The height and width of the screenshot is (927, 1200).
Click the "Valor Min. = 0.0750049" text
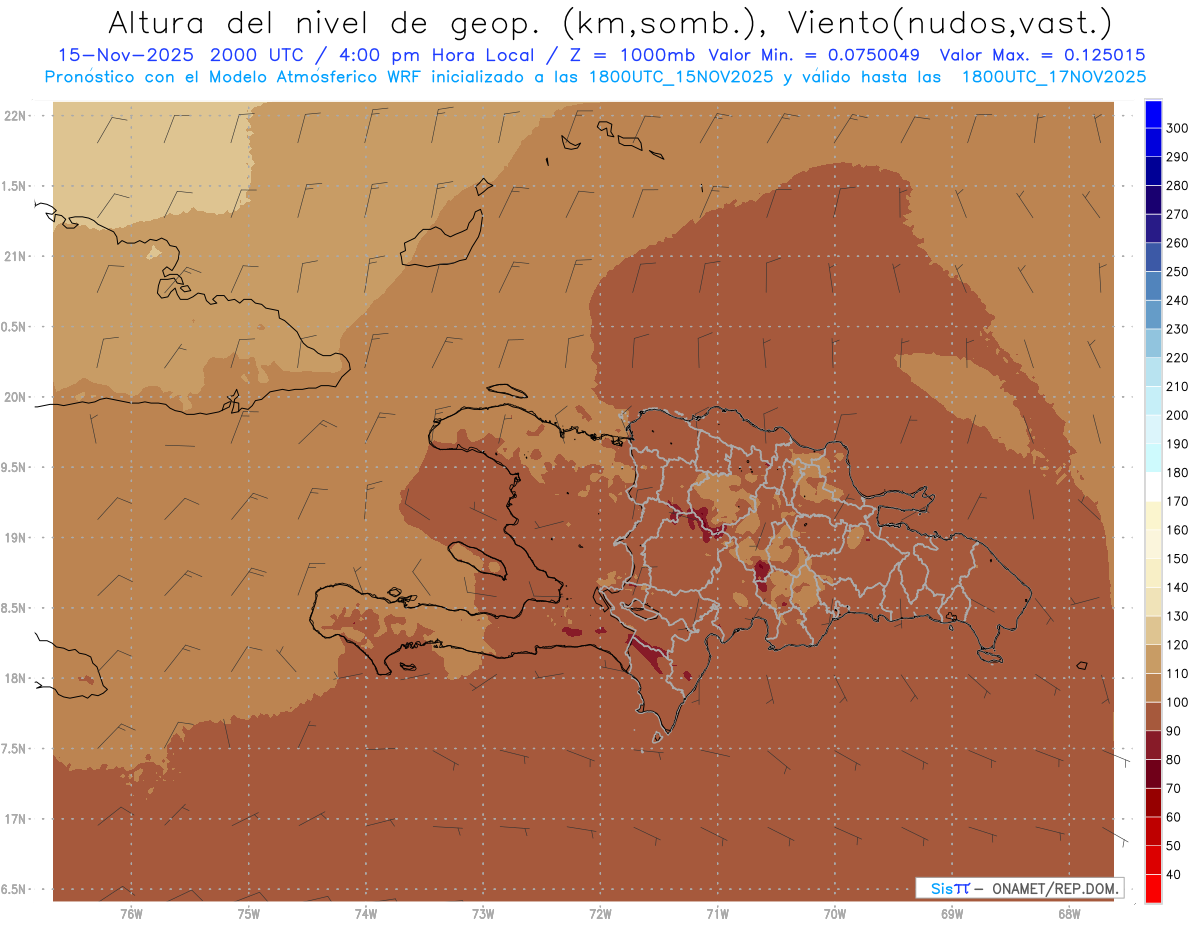pos(813,55)
